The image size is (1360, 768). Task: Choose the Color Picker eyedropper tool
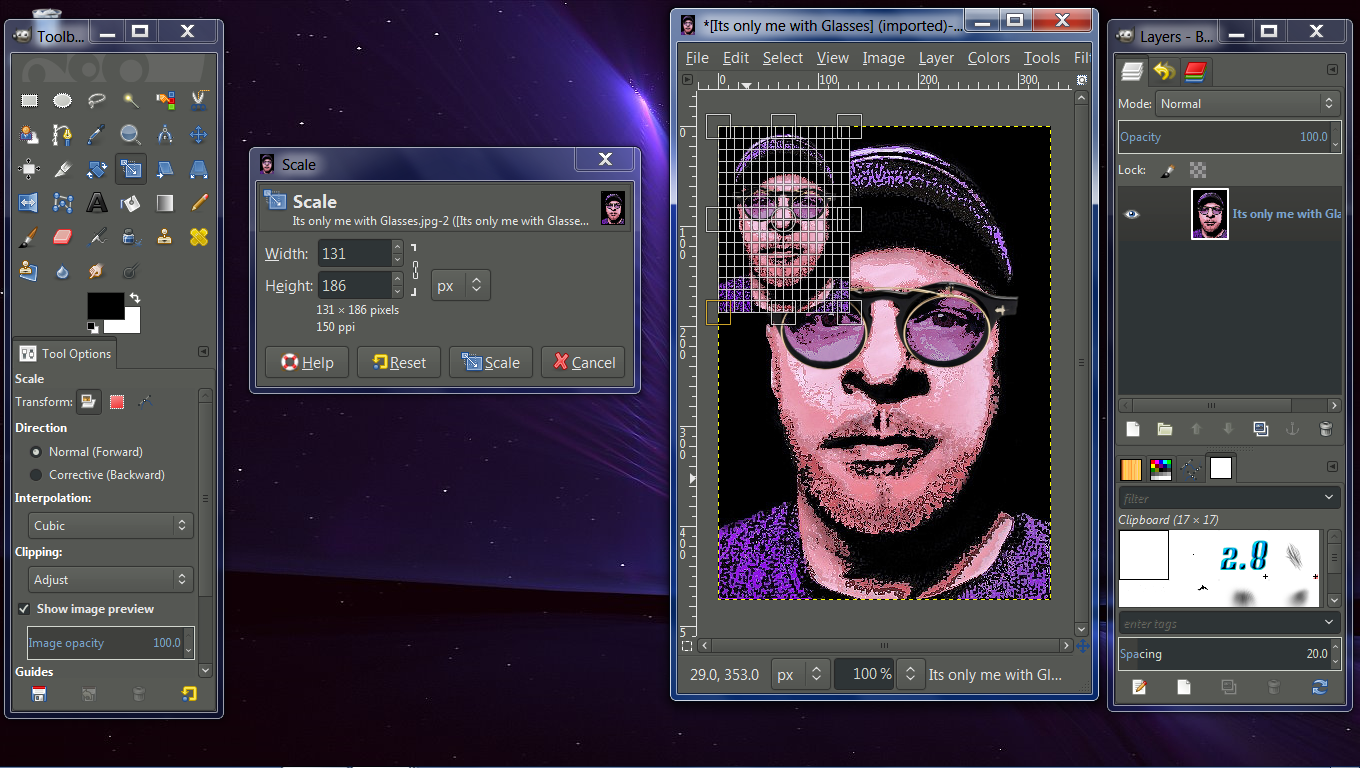click(97, 134)
